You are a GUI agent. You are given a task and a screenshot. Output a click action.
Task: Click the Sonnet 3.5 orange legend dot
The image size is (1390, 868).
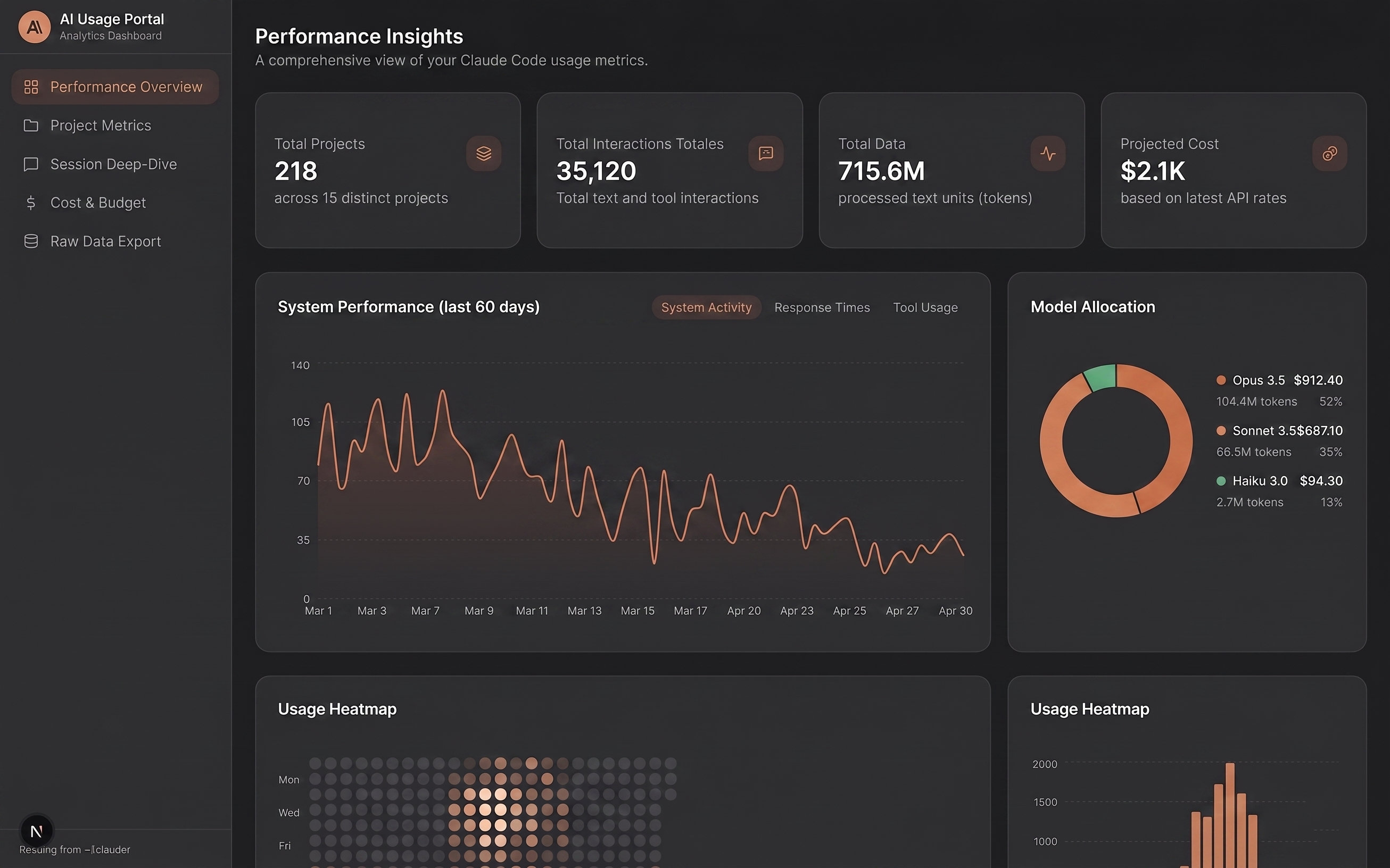click(1221, 431)
